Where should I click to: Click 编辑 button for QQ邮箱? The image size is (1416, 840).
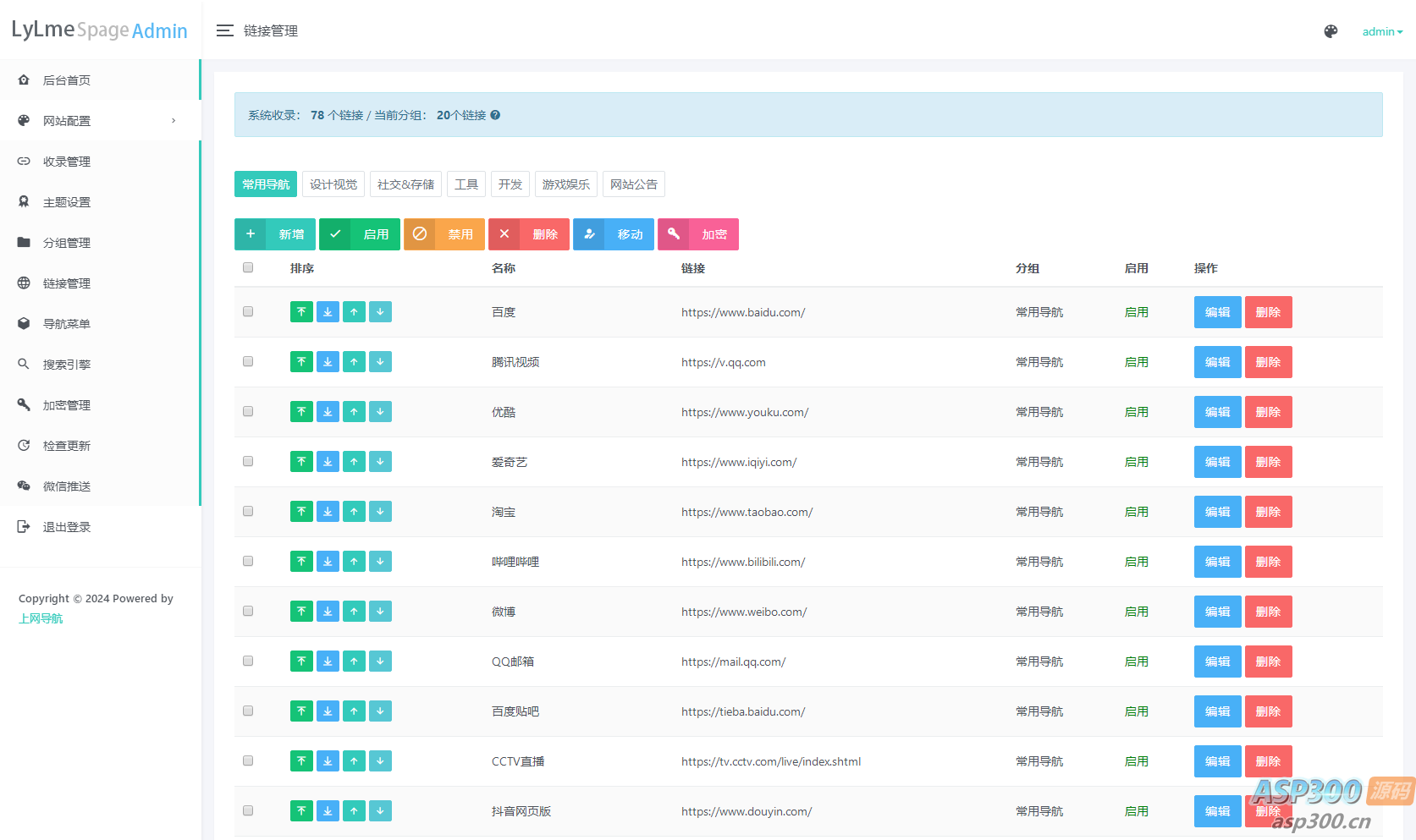pos(1217,662)
